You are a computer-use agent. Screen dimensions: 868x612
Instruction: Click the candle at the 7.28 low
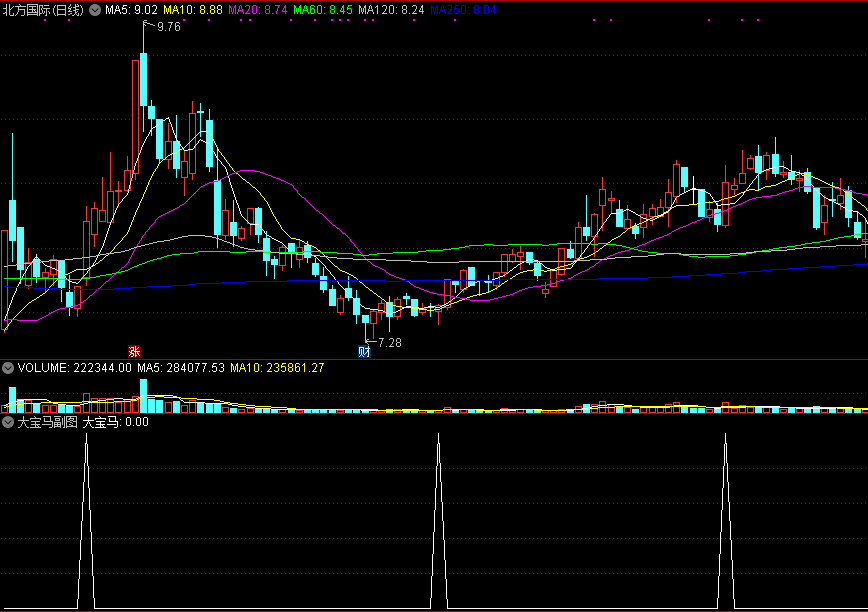click(365, 319)
